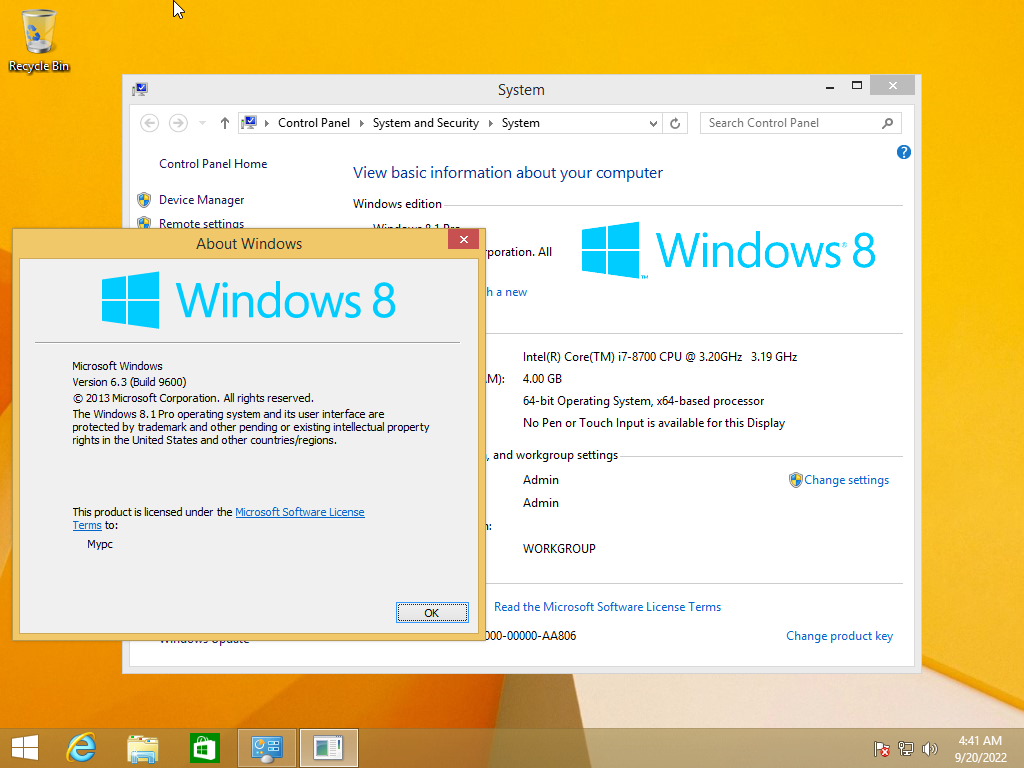Select the About Windows taskbar button
Screen dimensions: 1024x768
pyautogui.click(x=328, y=748)
